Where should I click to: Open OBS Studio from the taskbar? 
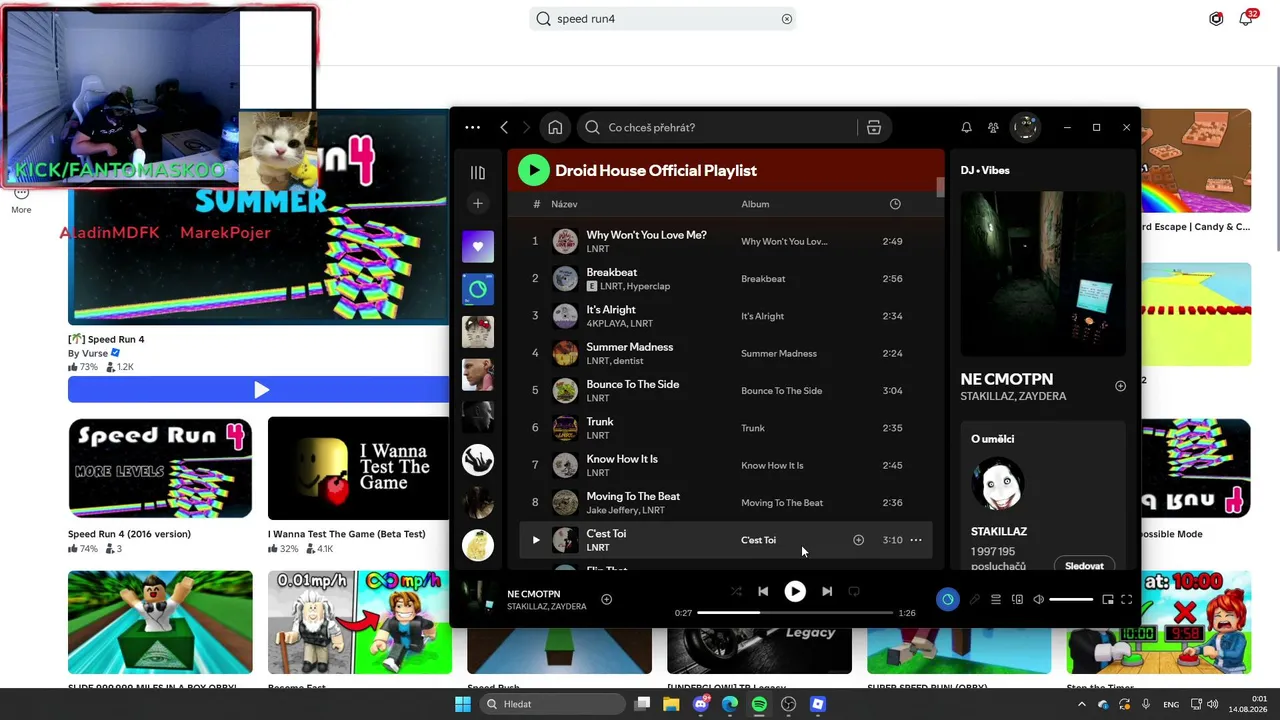click(x=788, y=704)
